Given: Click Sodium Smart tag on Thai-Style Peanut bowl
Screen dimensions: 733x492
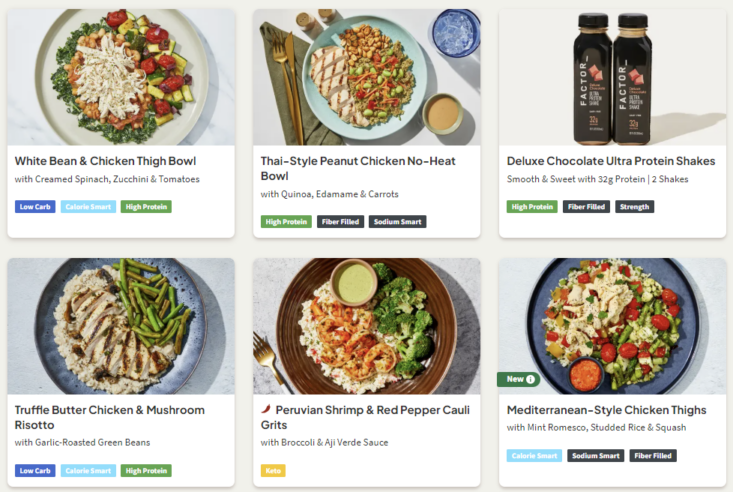Looking at the screenshot, I should pos(398,222).
